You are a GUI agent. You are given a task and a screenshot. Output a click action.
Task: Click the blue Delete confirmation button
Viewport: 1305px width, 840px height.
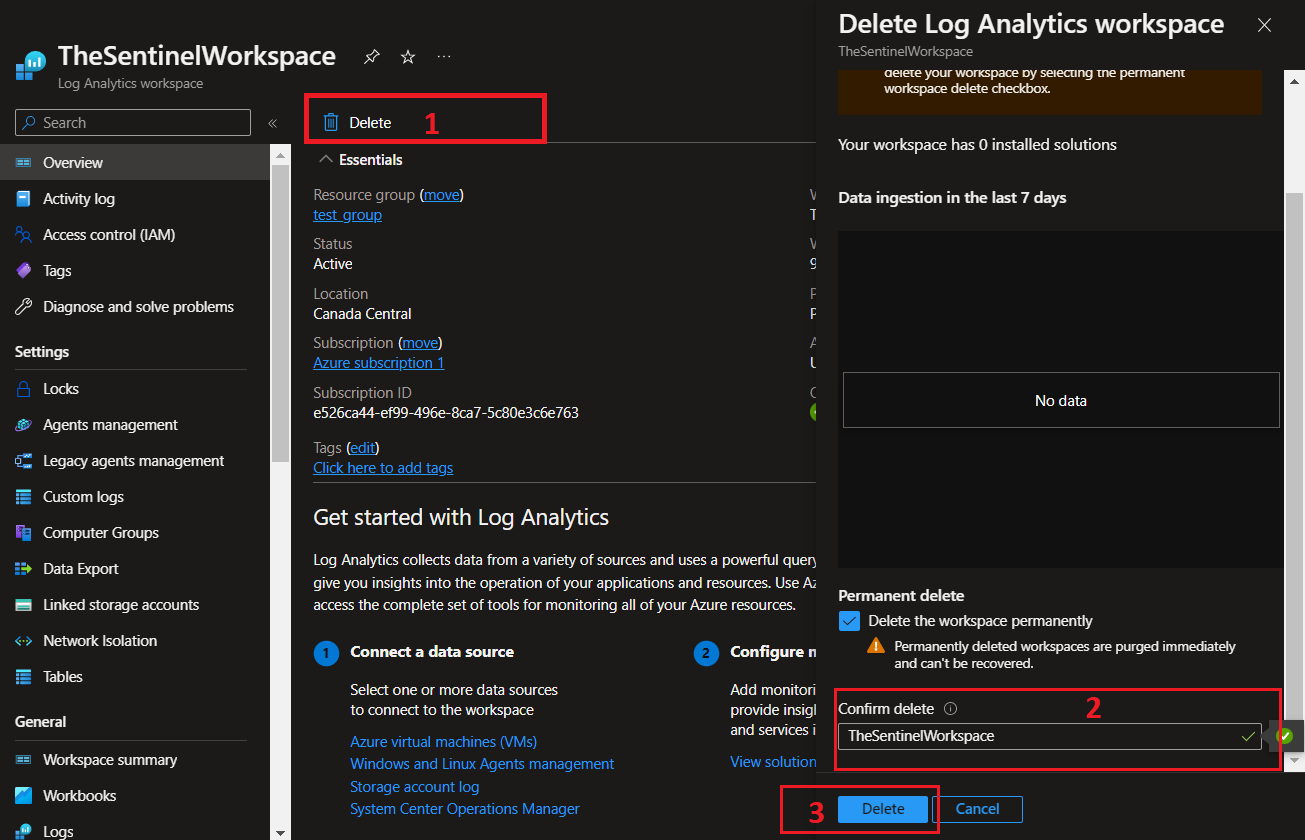tap(883, 809)
